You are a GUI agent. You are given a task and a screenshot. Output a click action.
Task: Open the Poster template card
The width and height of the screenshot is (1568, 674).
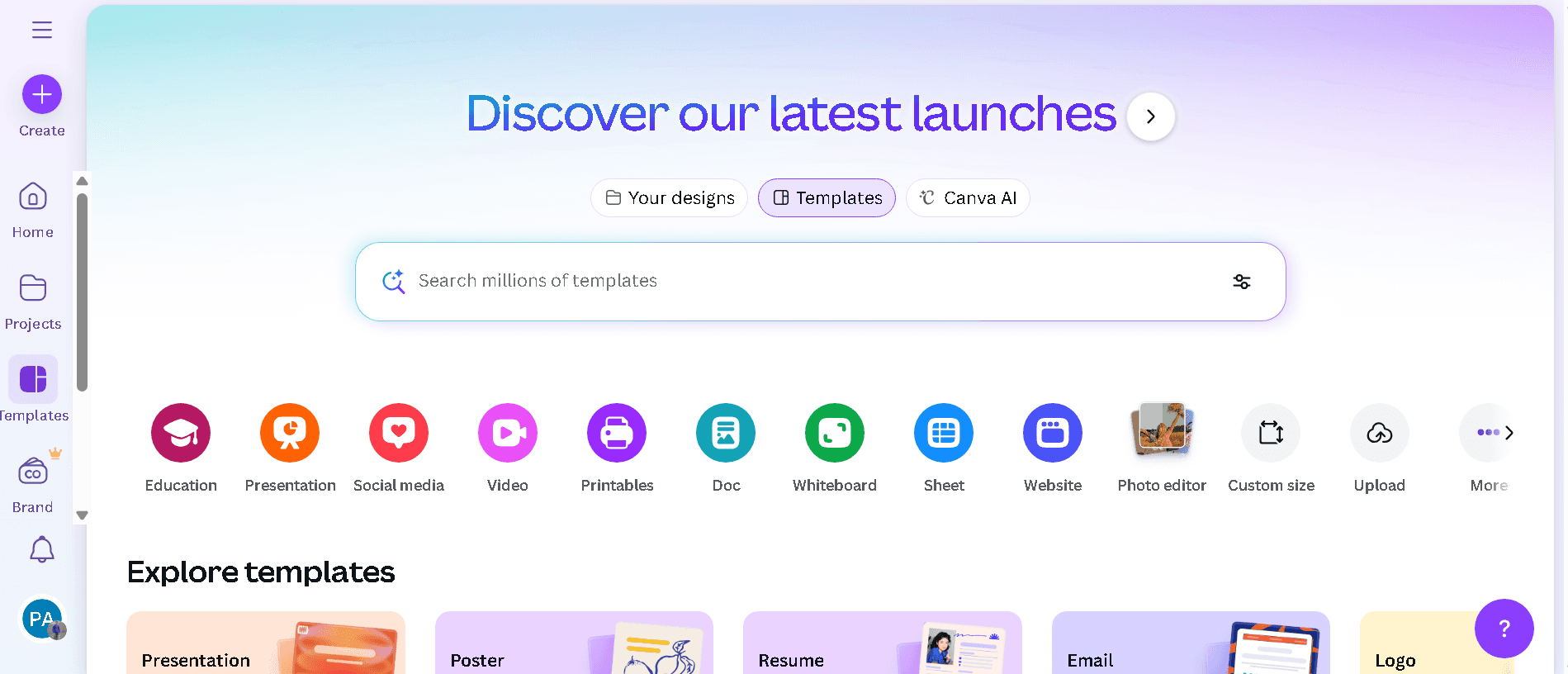(x=574, y=643)
